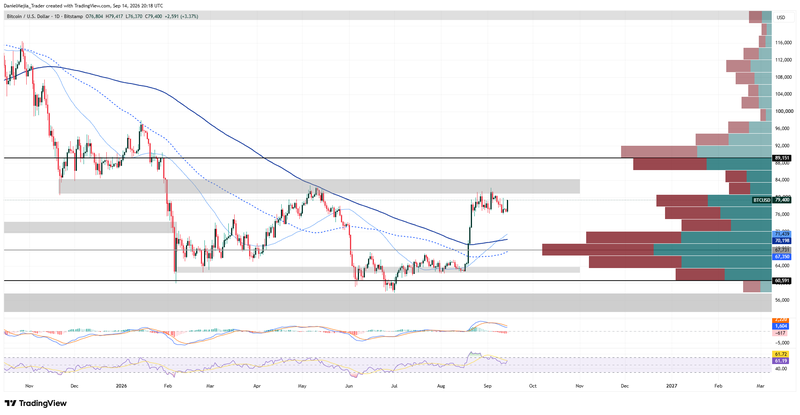Click the Oct label on time axis
The width and height of the screenshot is (800, 415).
coord(533,386)
